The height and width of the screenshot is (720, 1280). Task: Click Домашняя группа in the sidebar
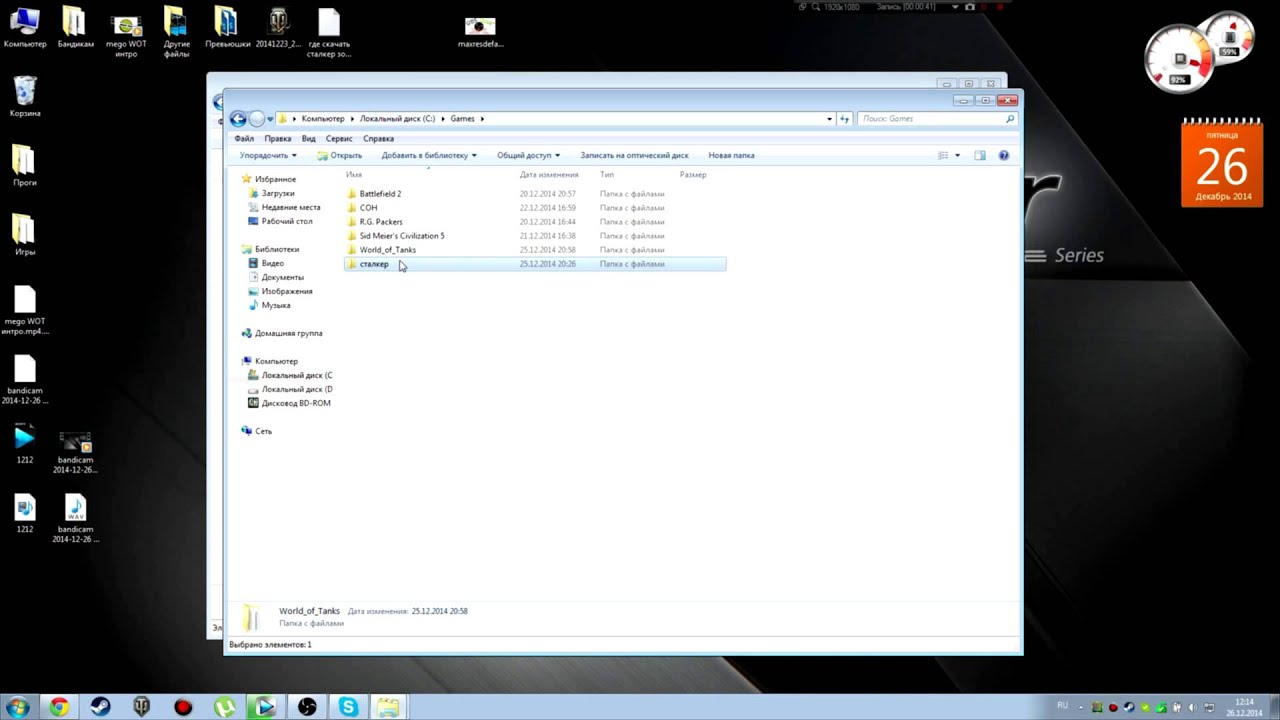[x=288, y=333]
